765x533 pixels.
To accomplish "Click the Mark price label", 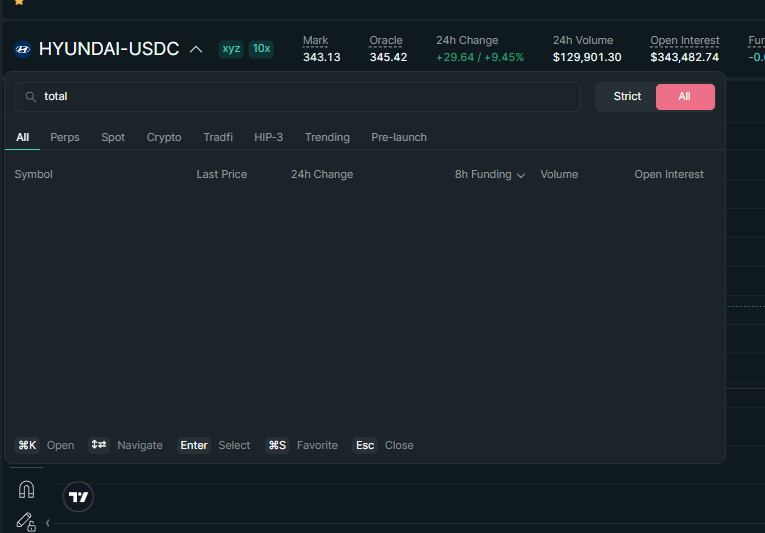I will coord(315,41).
